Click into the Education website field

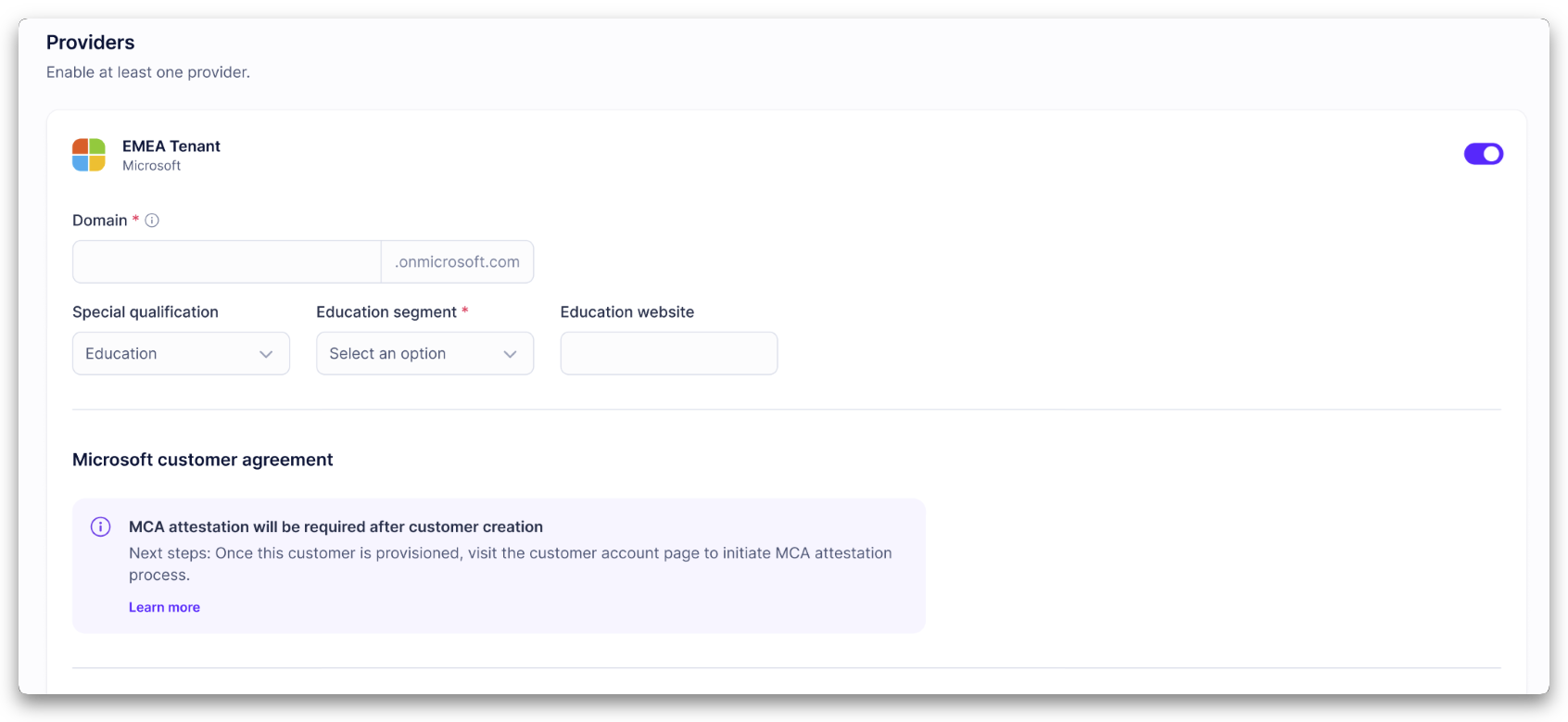click(668, 354)
